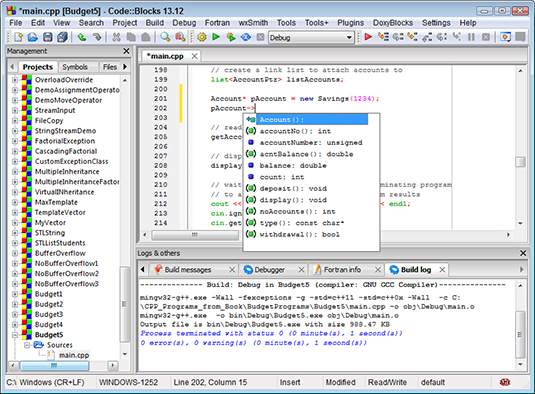Run the program with green arrow
Image resolution: width=535 pixels, height=394 pixels.
[x=216, y=37]
